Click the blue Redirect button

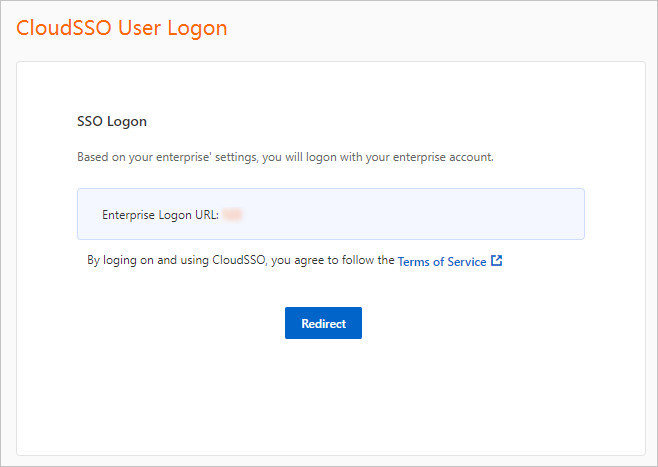click(x=323, y=324)
